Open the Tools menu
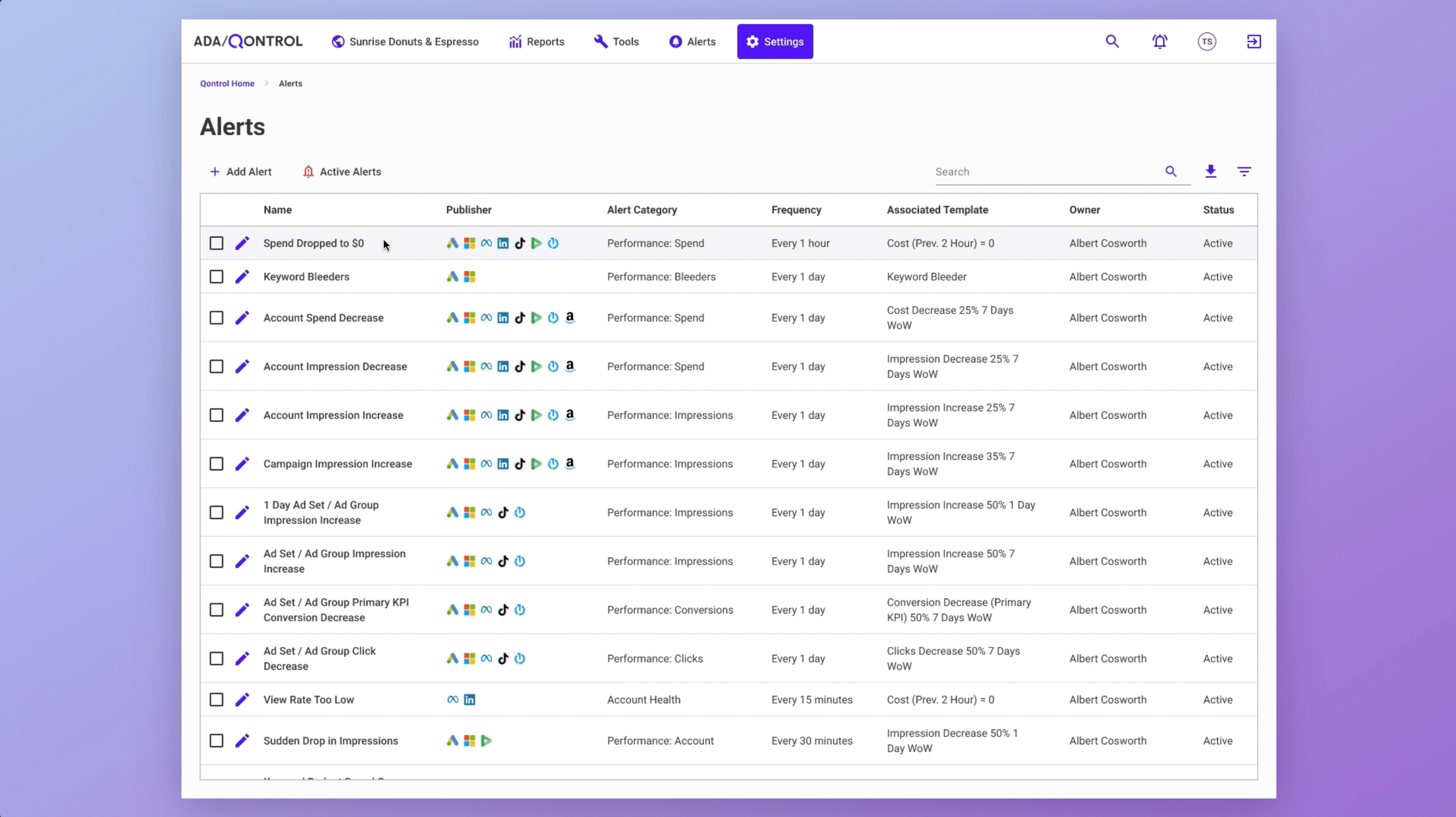 click(616, 41)
